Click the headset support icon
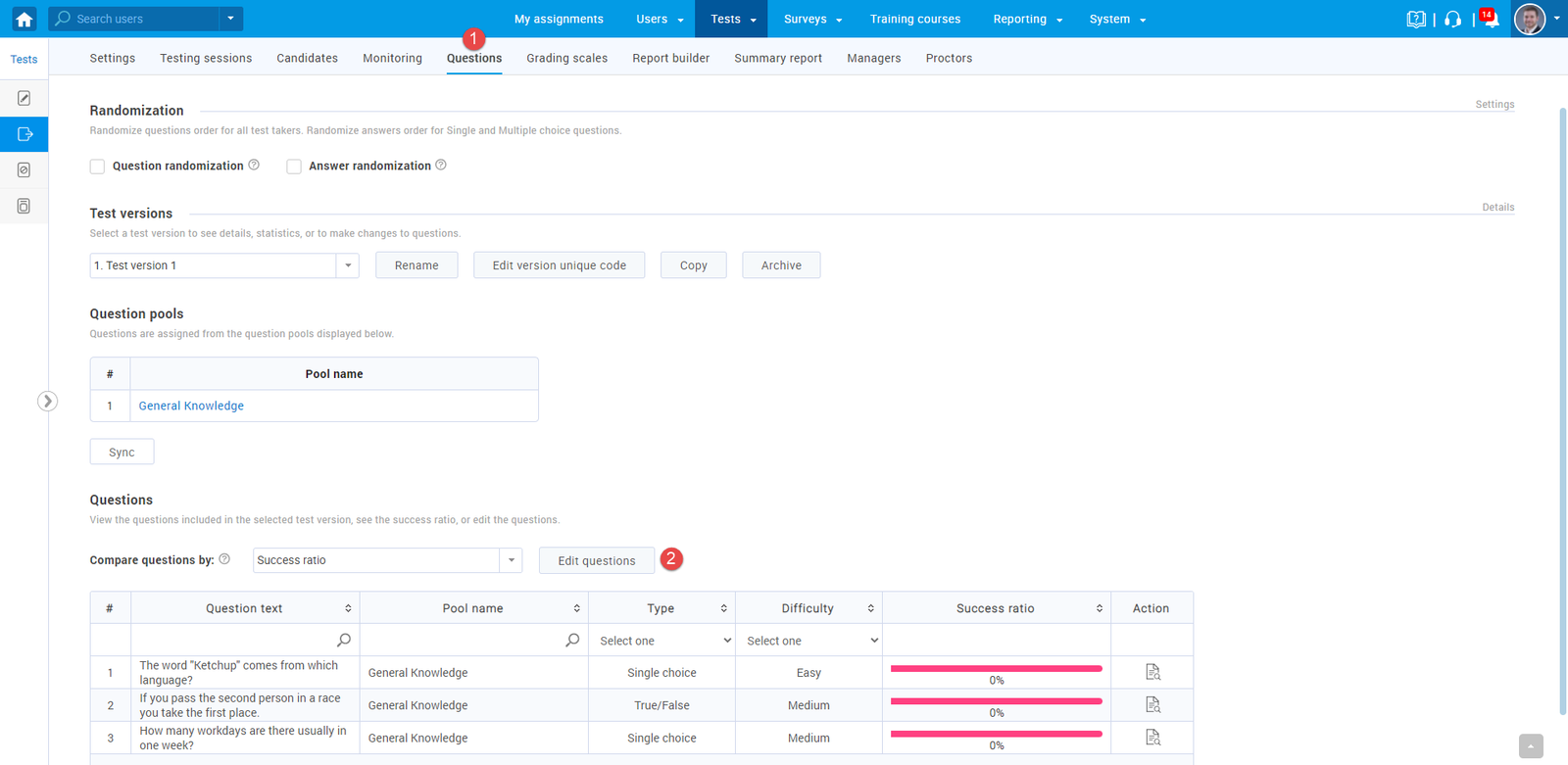The height and width of the screenshot is (765, 1568). pyautogui.click(x=1452, y=20)
